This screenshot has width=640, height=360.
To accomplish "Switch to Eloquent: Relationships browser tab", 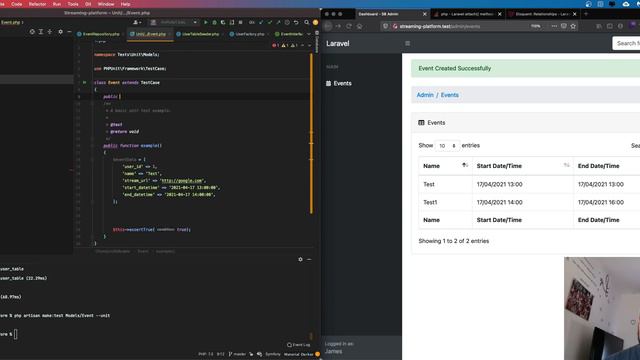I will pyautogui.click(x=542, y=14).
